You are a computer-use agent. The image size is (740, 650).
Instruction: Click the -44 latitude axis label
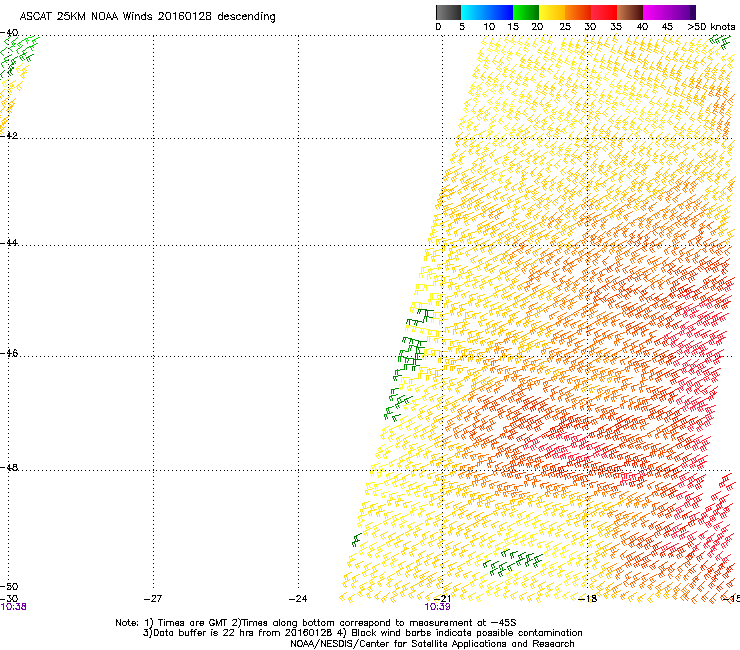click(9, 243)
